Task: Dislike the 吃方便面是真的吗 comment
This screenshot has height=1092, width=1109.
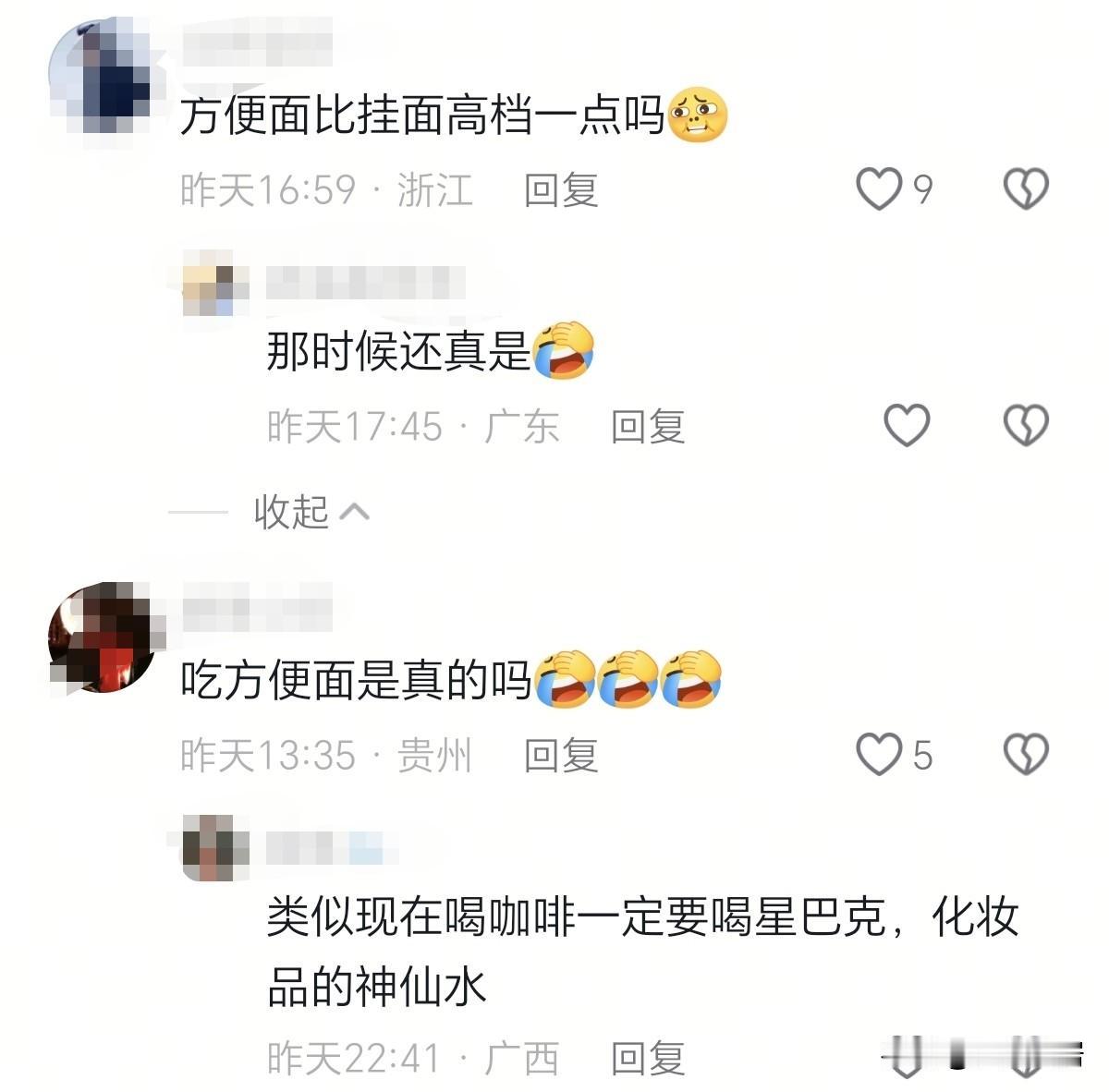Action: tap(1026, 755)
